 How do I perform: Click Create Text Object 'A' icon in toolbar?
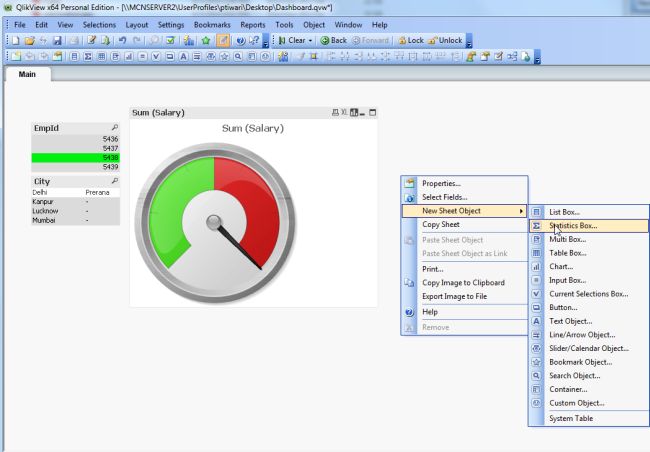coord(183,56)
